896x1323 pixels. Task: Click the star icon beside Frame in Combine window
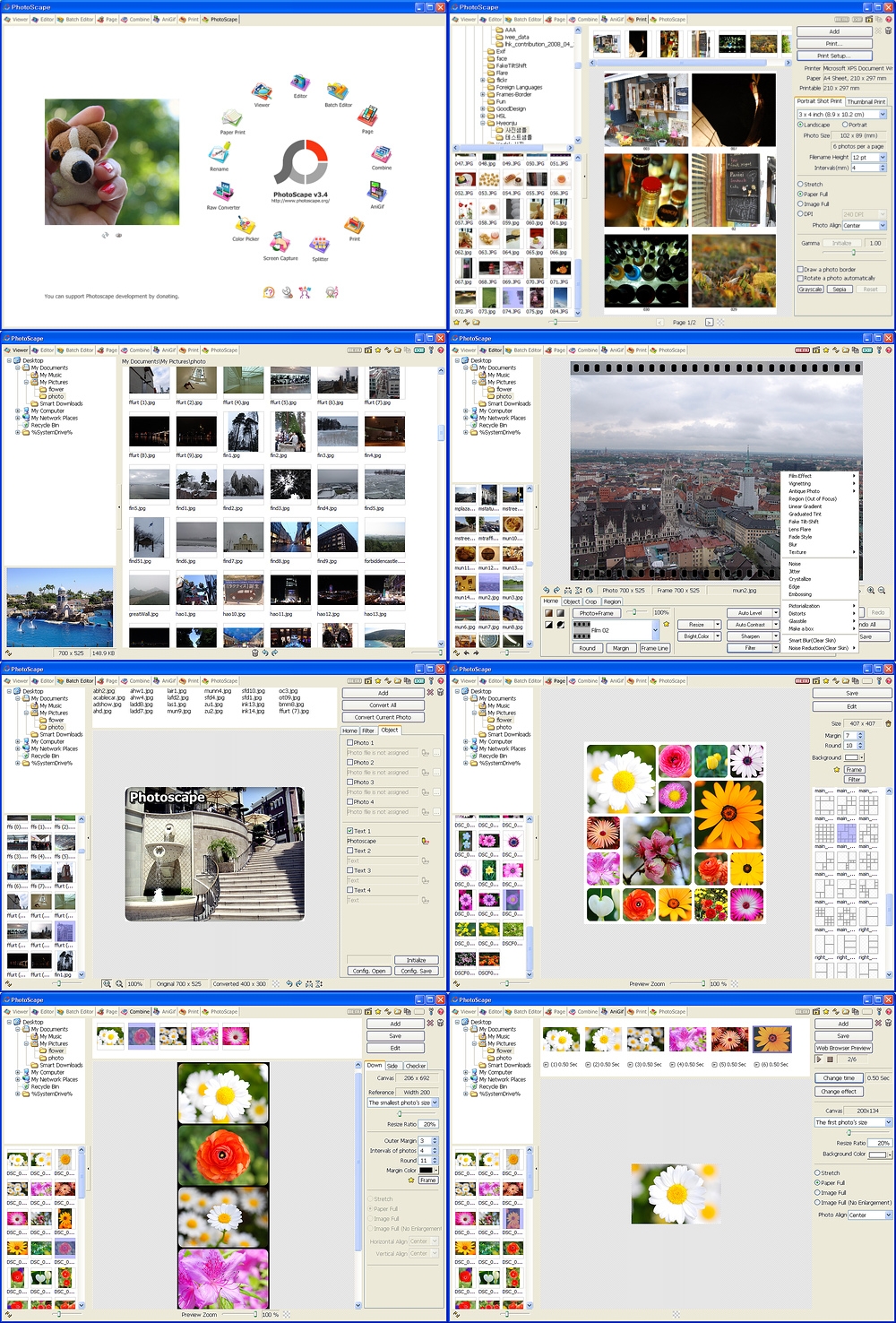411,1180
